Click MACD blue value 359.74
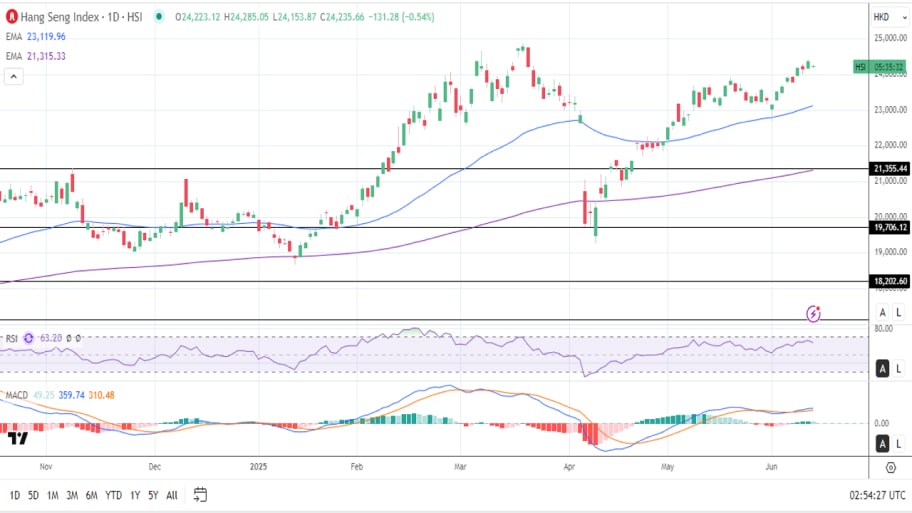The width and height of the screenshot is (912, 513). (x=72, y=395)
